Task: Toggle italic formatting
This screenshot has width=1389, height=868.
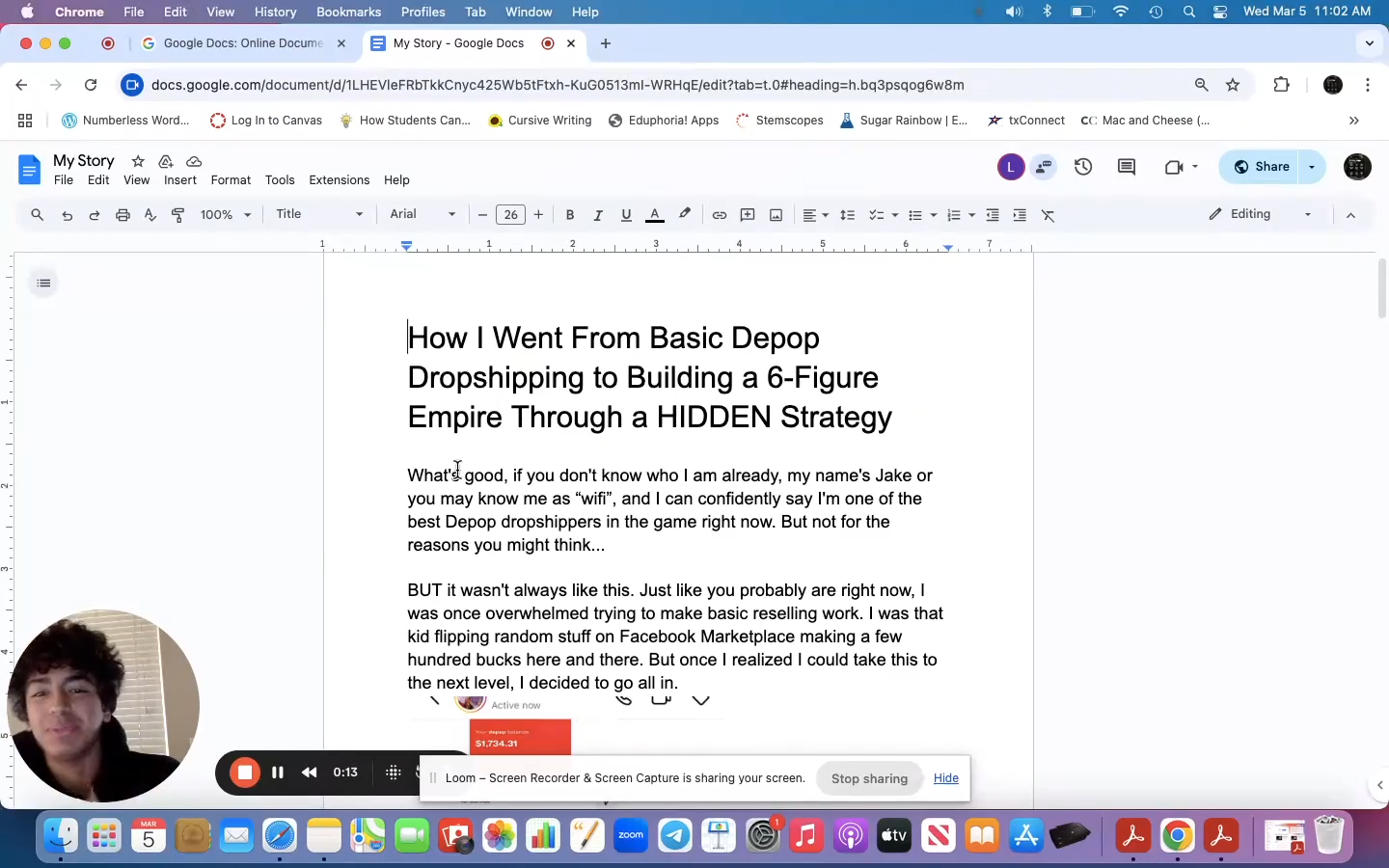Action: point(598,215)
